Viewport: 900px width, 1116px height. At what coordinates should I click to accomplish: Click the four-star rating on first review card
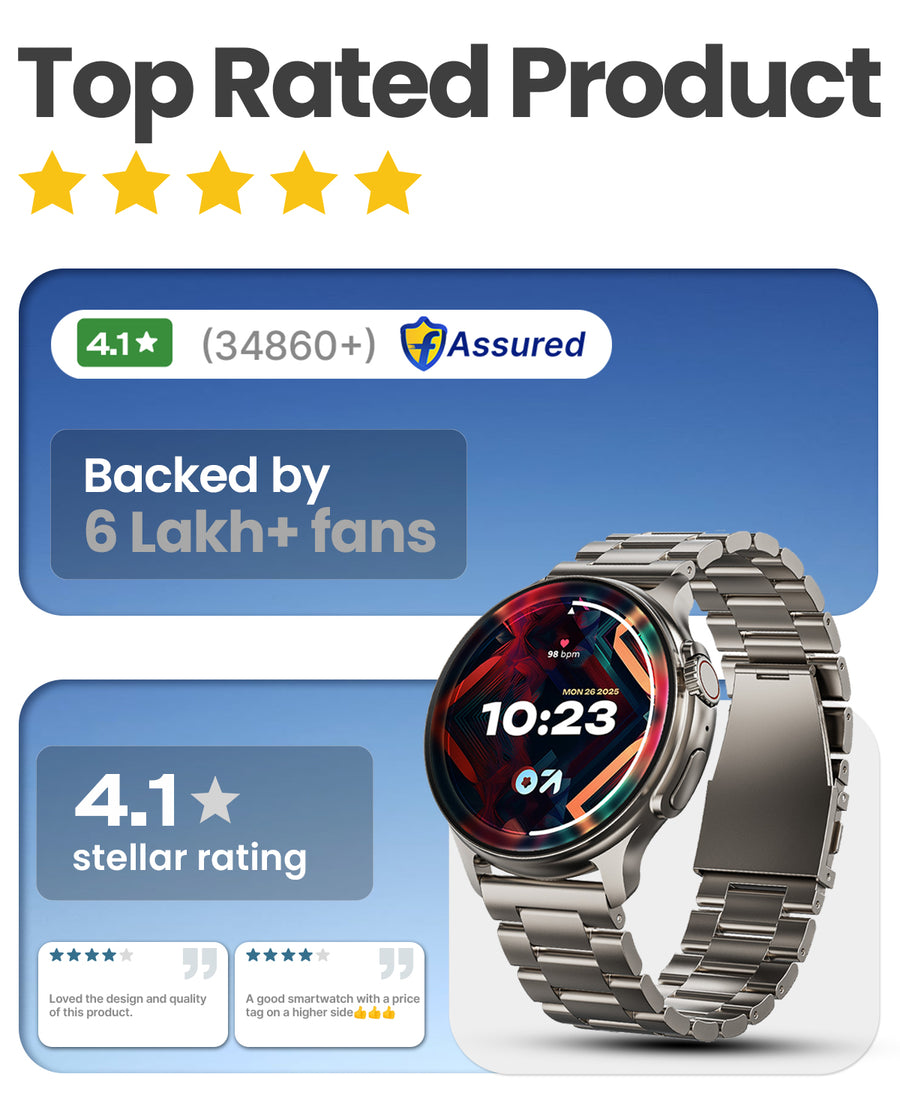coord(91,955)
